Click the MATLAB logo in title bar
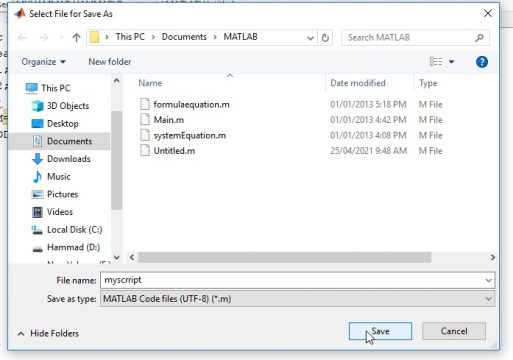This screenshot has width=513, height=360. click(20, 13)
